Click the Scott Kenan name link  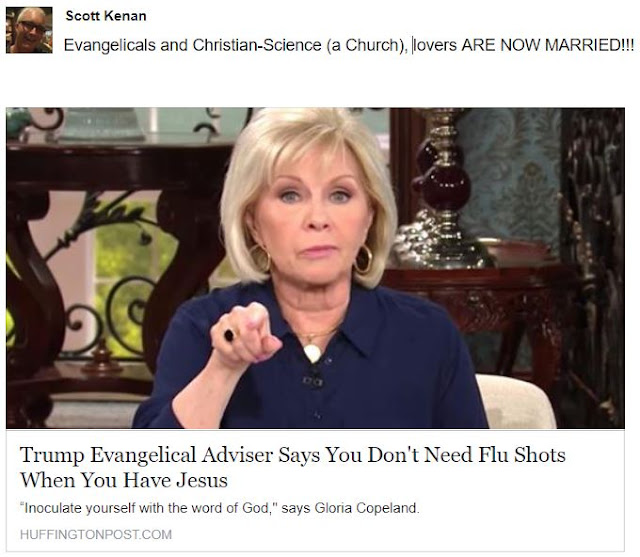point(106,16)
